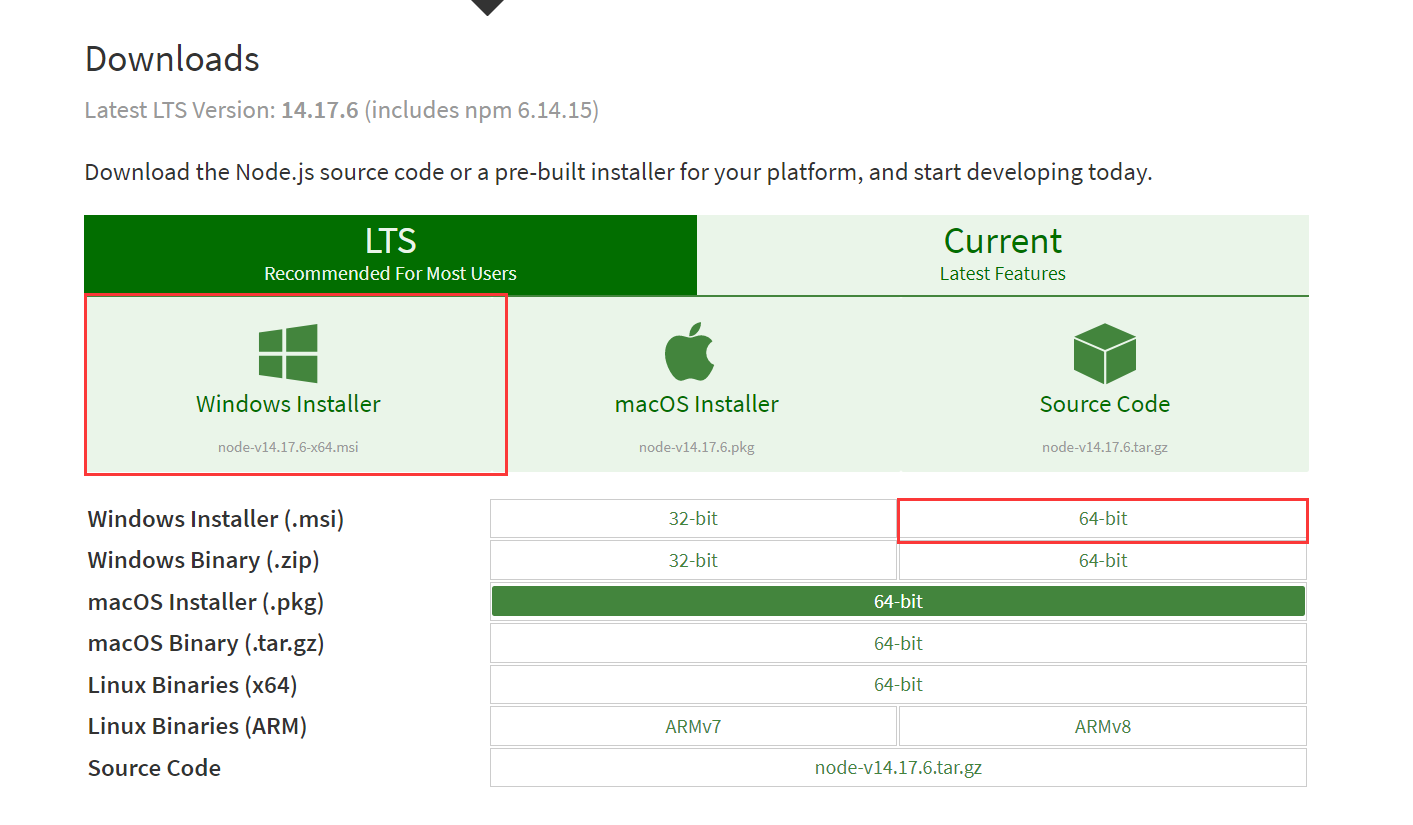Download ARMv8 Linux Binaries
The image size is (1413, 825).
pos(1103,726)
